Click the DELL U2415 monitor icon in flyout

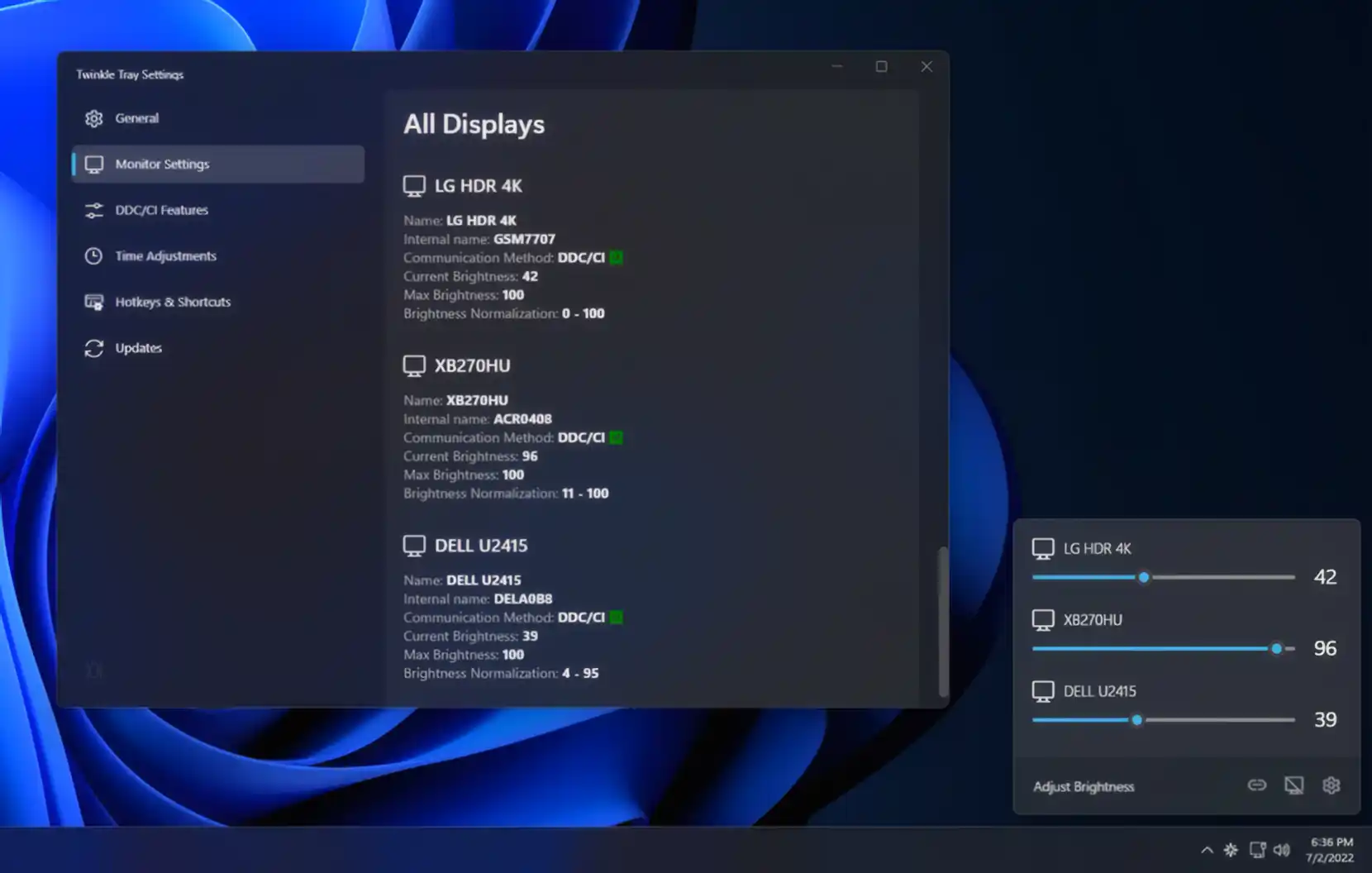click(x=1043, y=691)
